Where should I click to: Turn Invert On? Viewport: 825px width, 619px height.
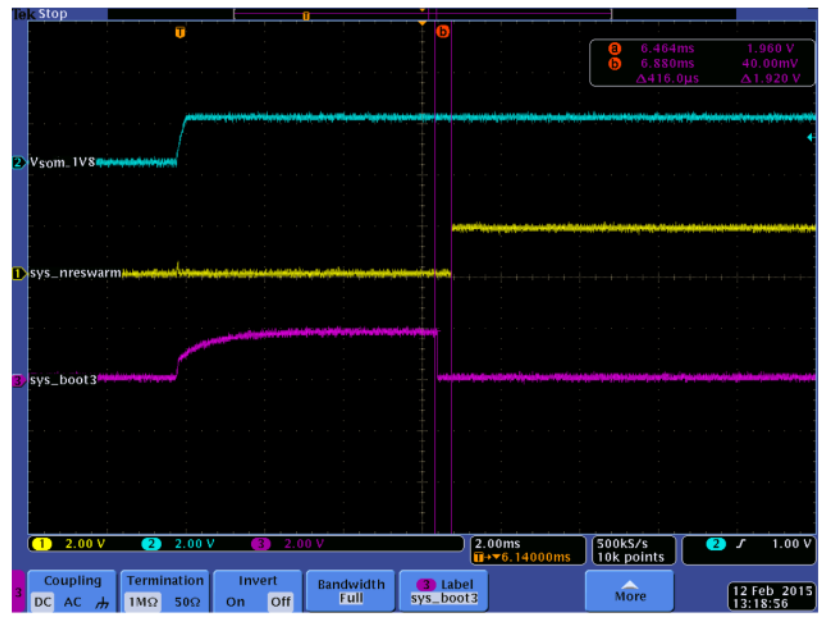235,602
